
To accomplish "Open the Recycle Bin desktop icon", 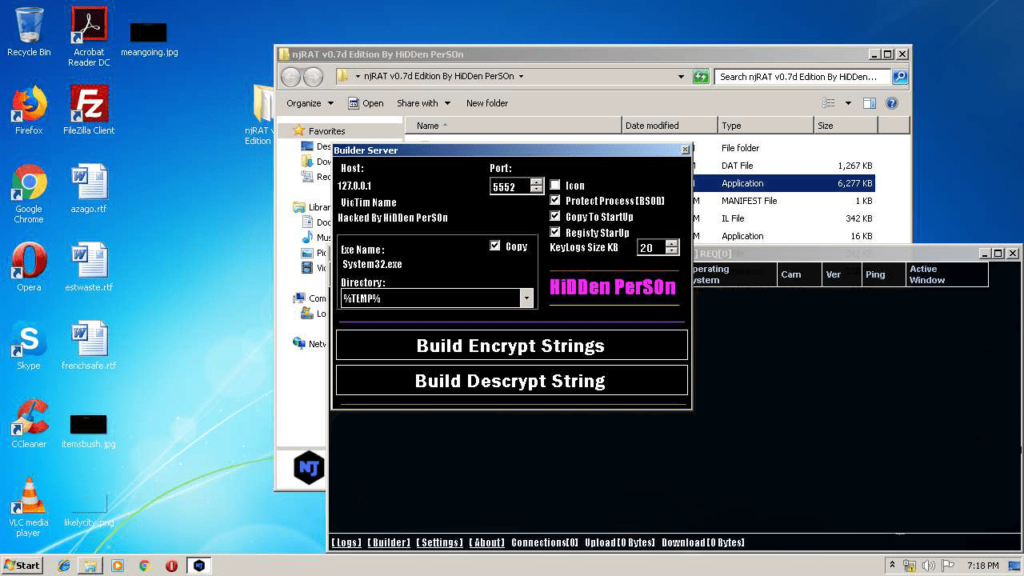I will [29, 31].
